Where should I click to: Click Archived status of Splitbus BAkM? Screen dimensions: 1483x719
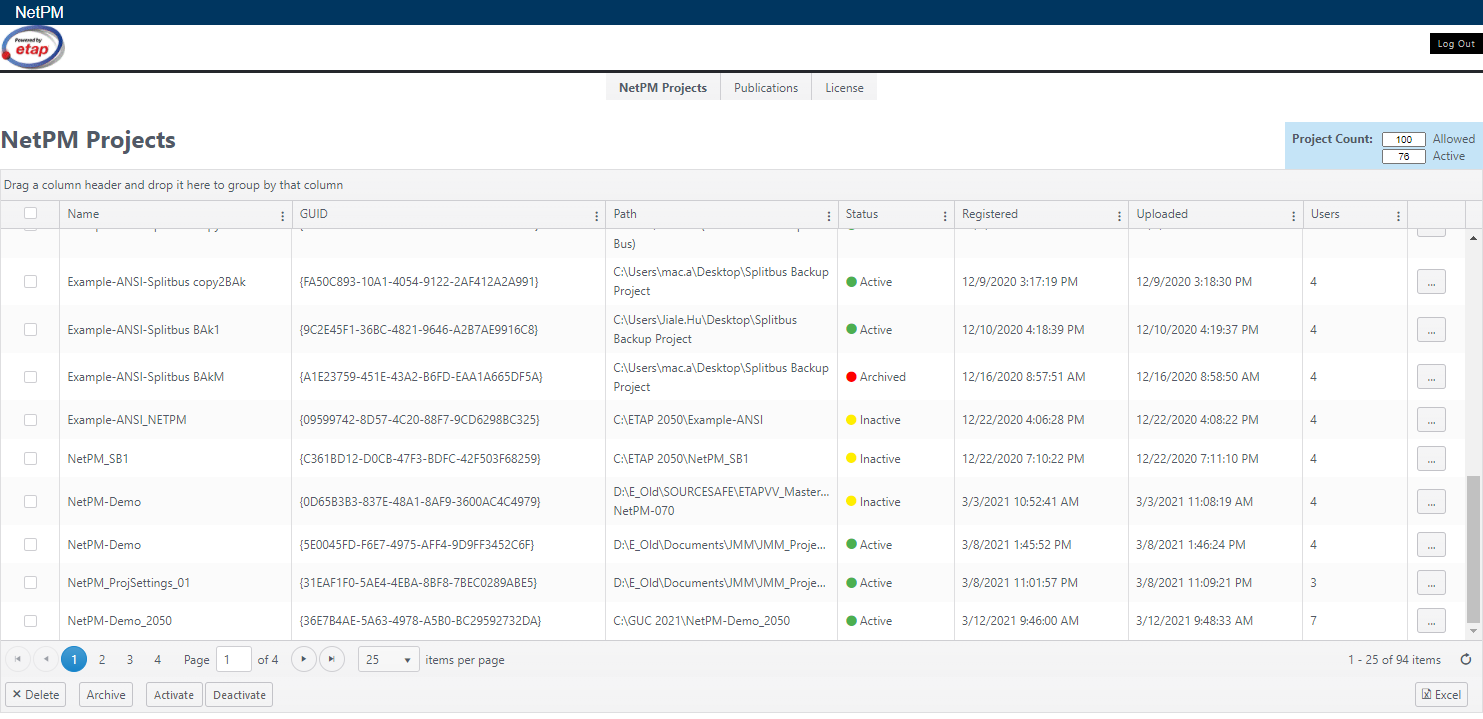[x=876, y=377]
